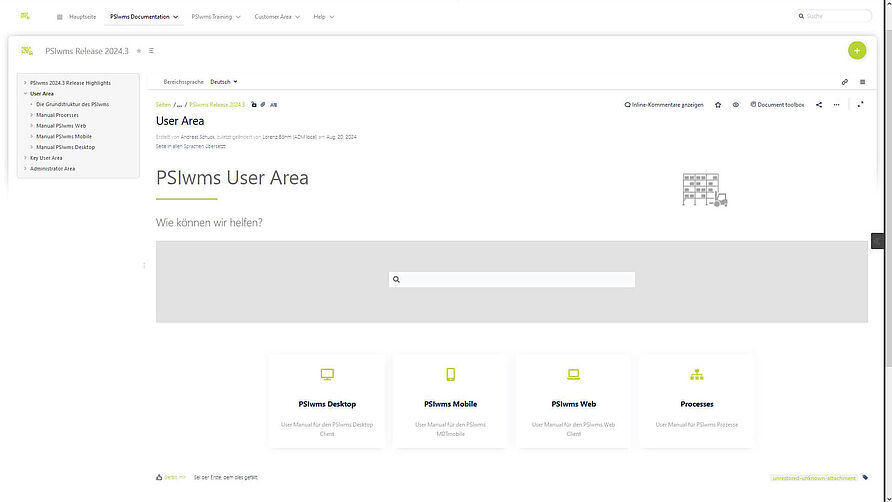This screenshot has height=502, width=892.
Task: Click the space logo beside PSIwms Release 2024.3
Action: (x=27, y=51)
